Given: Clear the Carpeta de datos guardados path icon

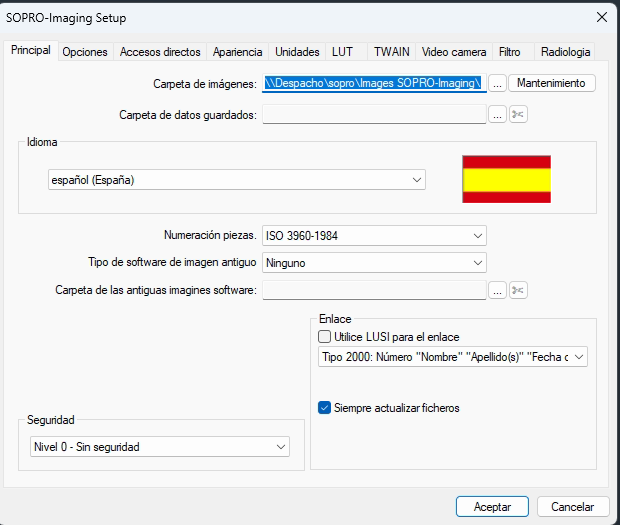Looking at the screenshot, I should click(518, 115).
